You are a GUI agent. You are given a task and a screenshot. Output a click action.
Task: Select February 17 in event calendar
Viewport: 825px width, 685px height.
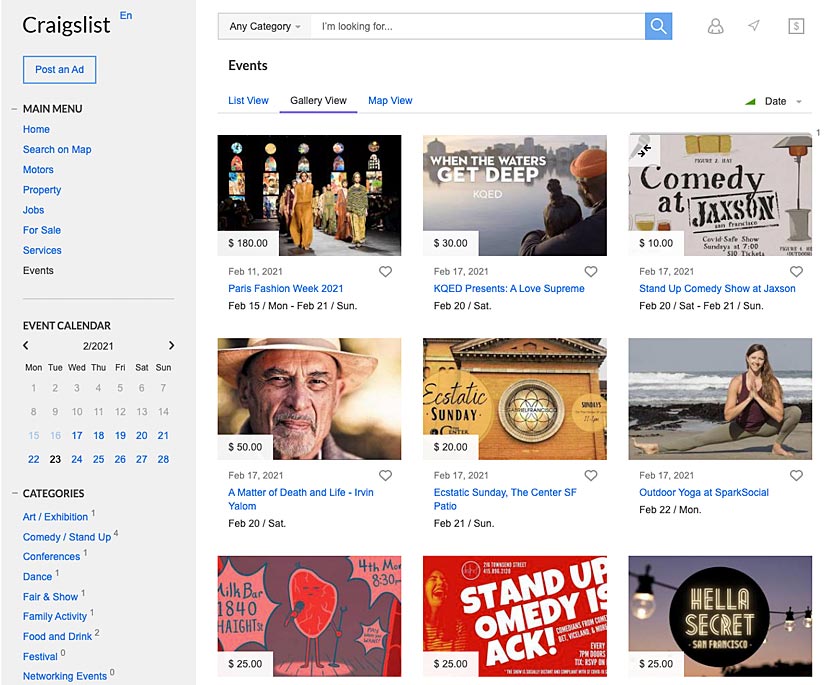click(77, 436)
